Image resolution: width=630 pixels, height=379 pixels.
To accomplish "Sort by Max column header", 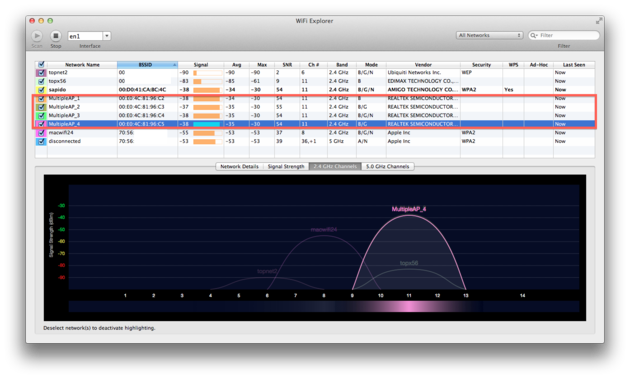I will (262, 65).
